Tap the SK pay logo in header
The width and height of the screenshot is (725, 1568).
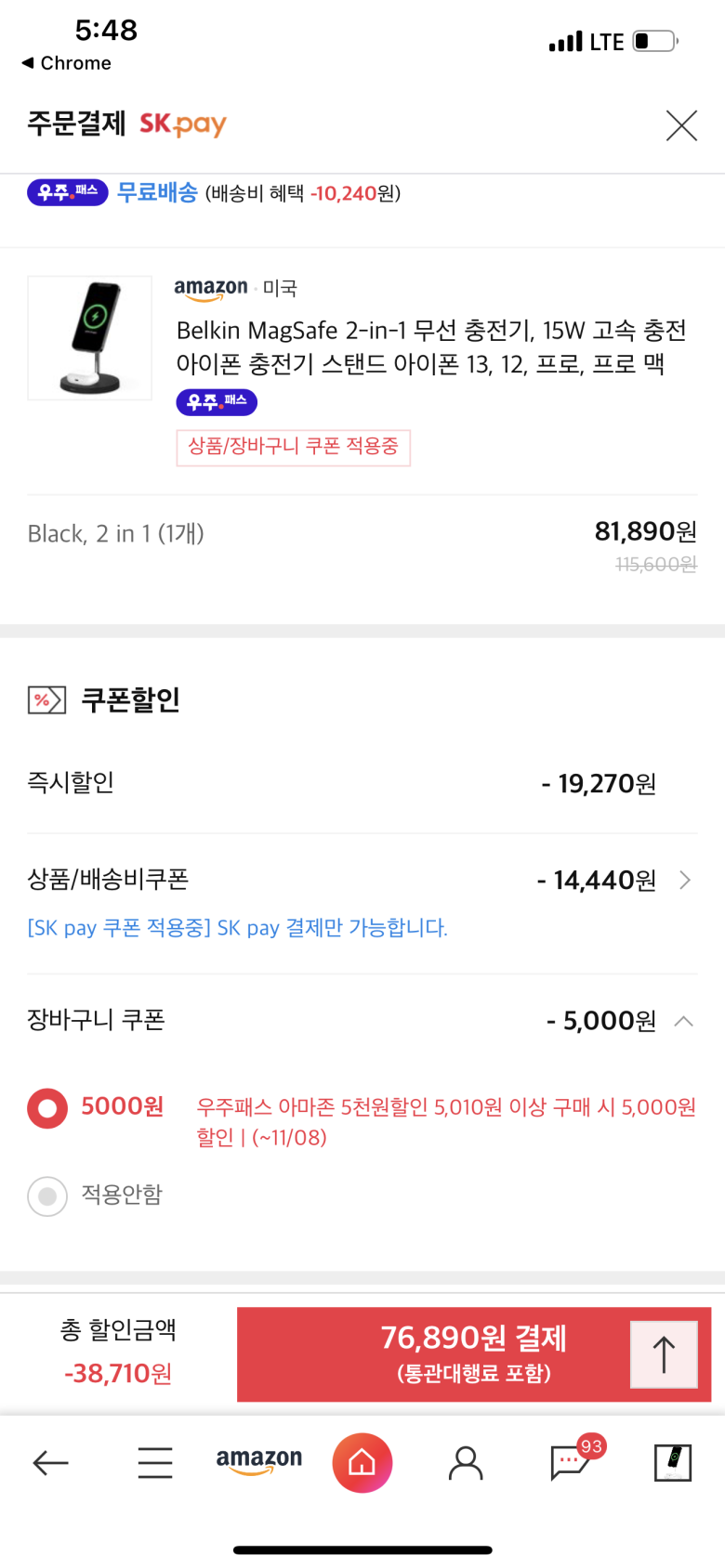(183, 124)
